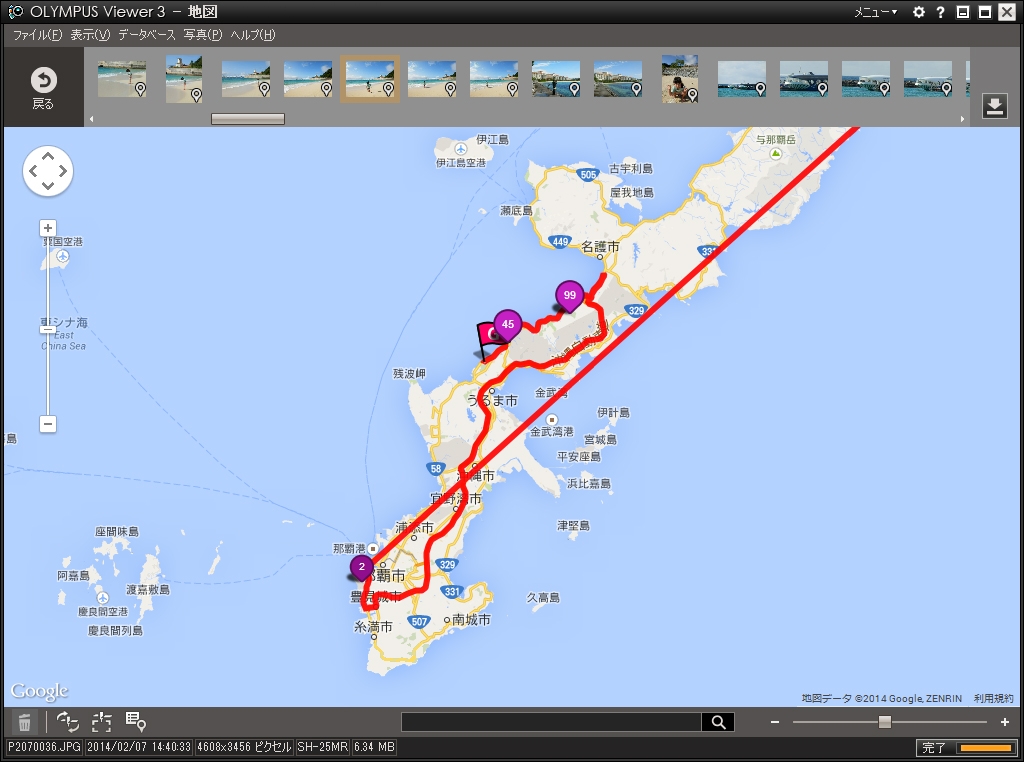Click the file name P2070036.JPG in status bar
Screen dimensions: 1024x762
point(44,746)
